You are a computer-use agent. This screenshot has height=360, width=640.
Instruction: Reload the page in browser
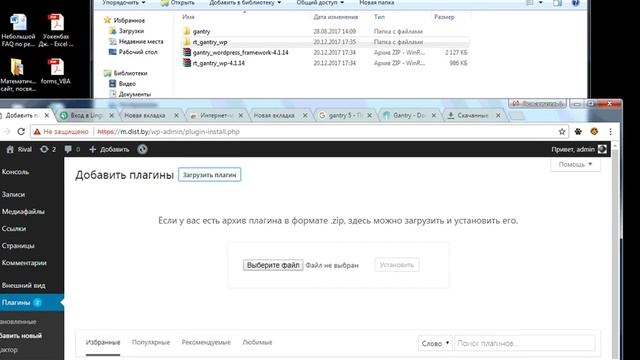coord(21,131)
